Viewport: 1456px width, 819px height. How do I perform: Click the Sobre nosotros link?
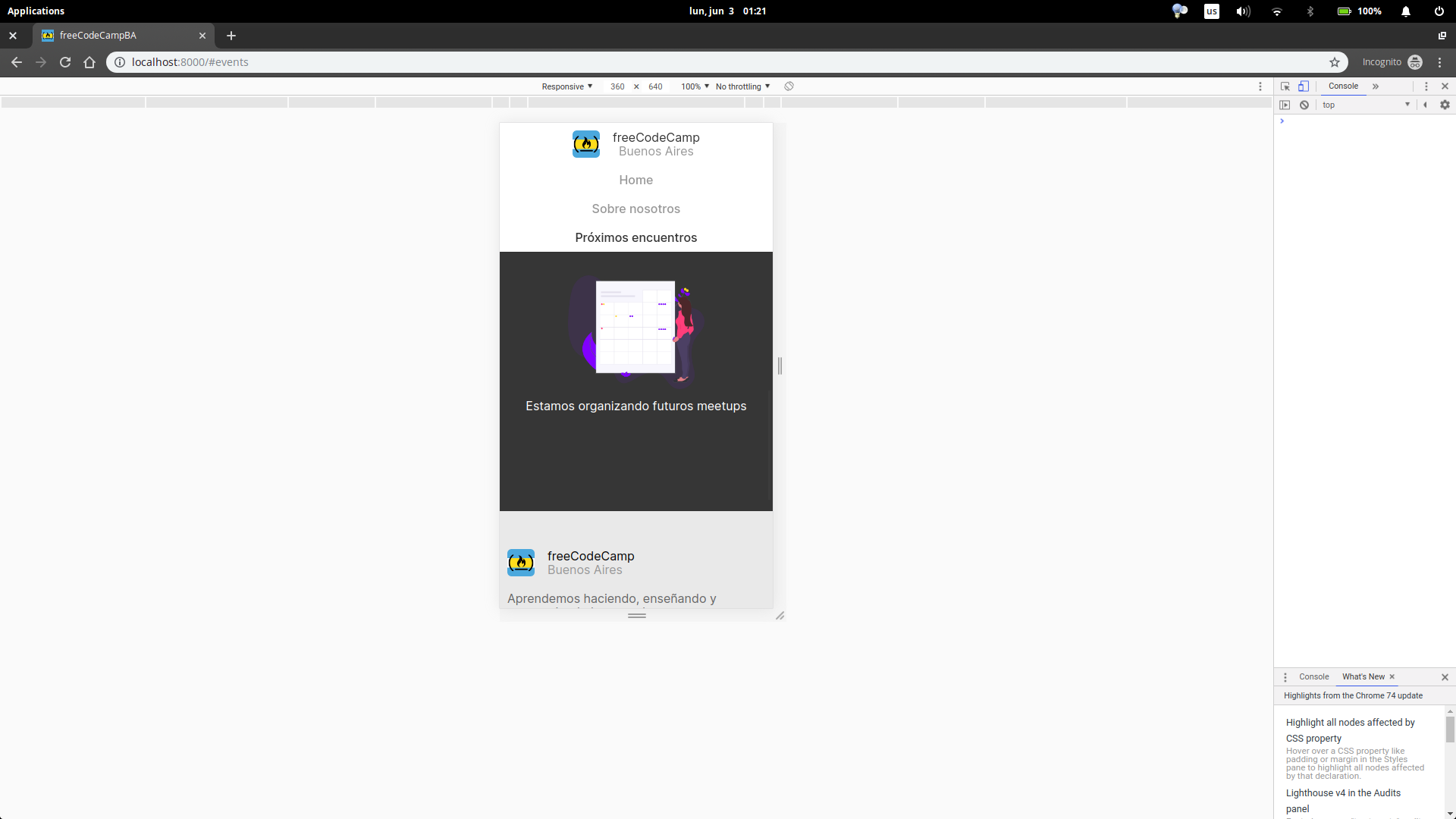635,209
